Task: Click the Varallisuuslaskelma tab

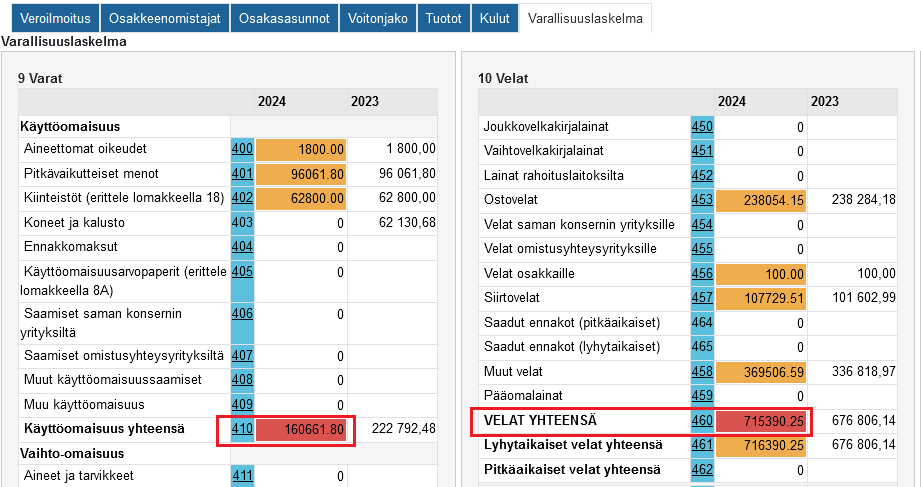Action: pyautogui.click(x=585, y=18)
